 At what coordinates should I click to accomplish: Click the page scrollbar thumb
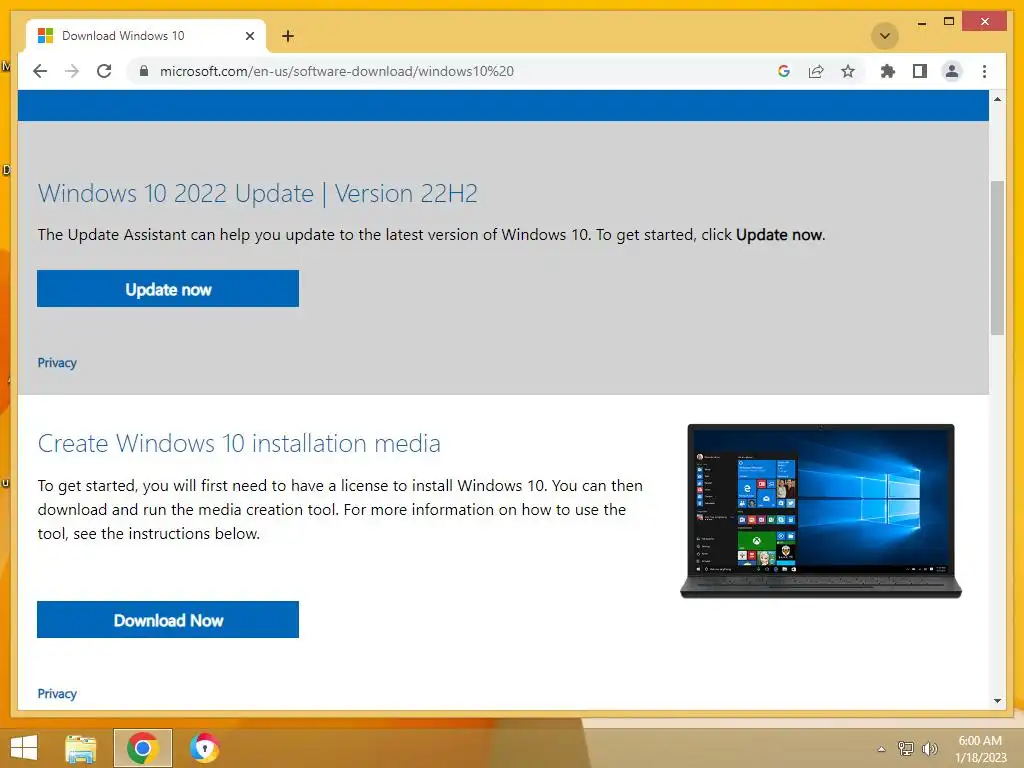(997, 257)
